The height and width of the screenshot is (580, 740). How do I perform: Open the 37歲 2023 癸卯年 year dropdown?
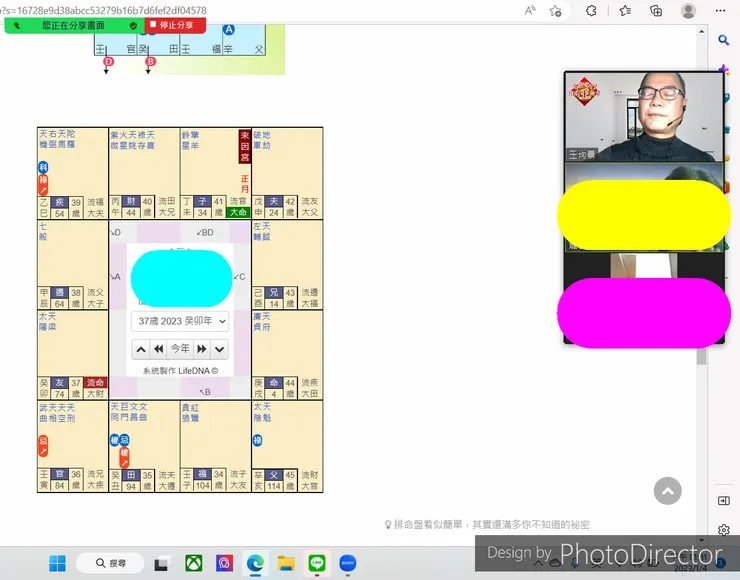(180, 321)
